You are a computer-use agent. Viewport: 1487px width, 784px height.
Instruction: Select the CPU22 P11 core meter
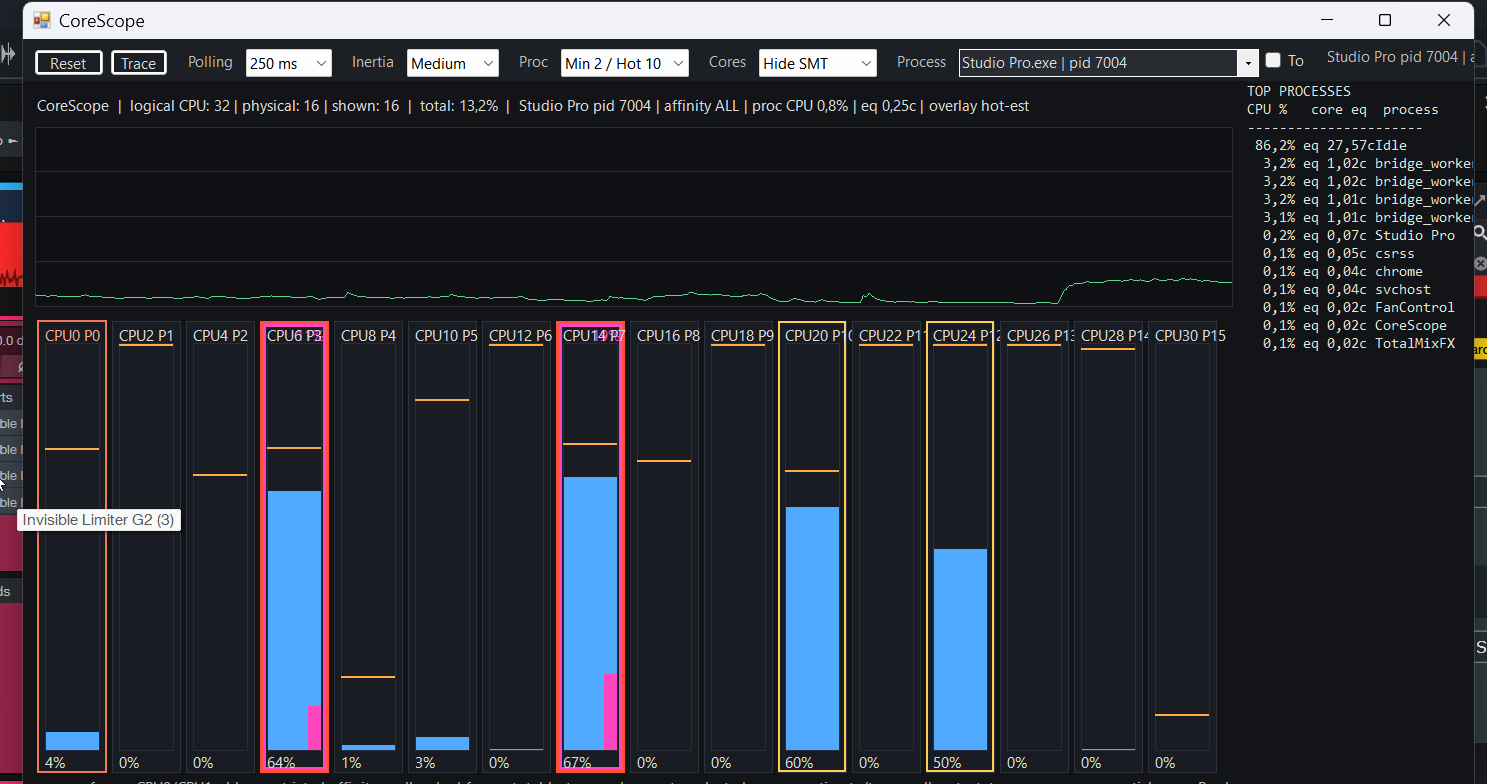point(886,547)
